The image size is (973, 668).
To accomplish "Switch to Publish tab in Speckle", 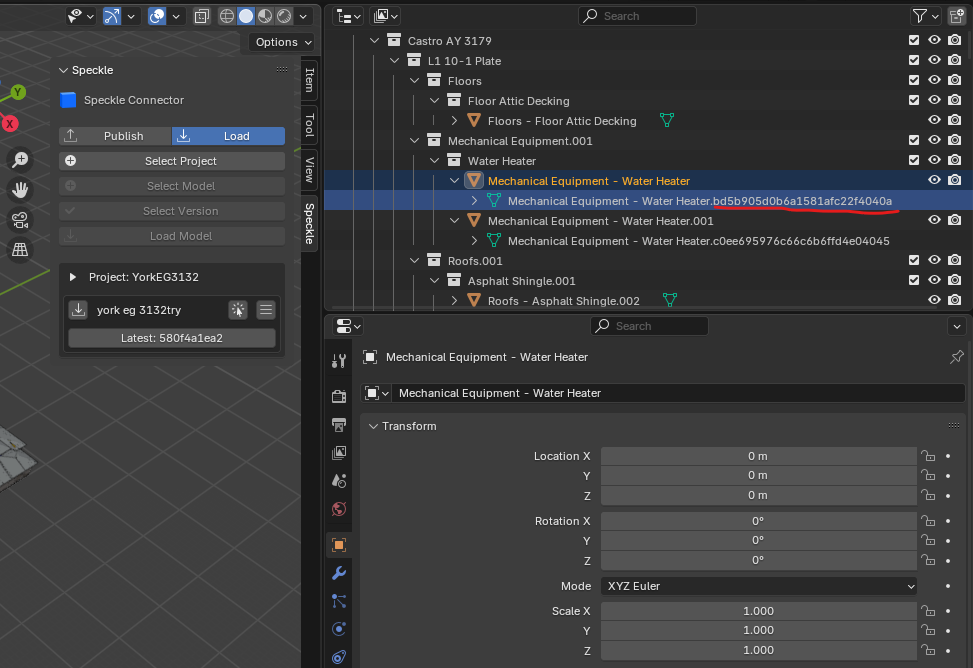I will click(115, 136).
